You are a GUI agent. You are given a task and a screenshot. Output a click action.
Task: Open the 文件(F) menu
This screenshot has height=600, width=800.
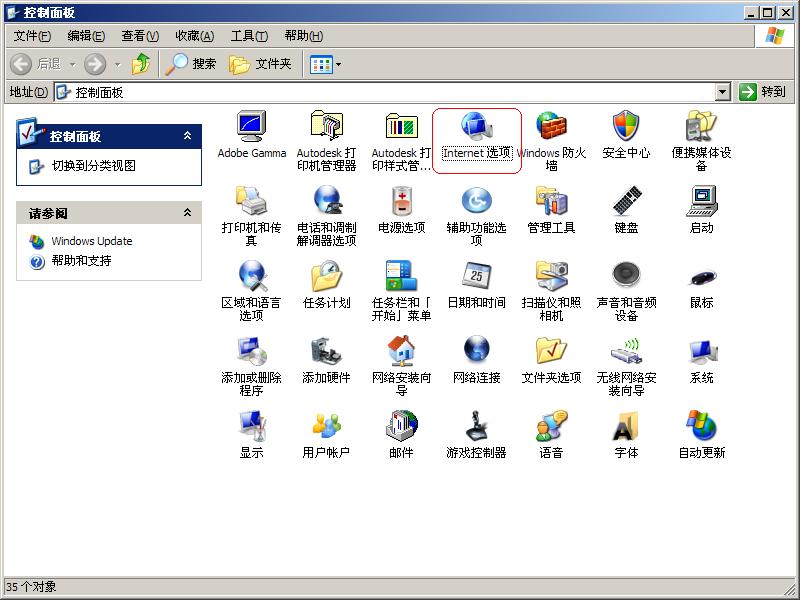tap(32, 36)
